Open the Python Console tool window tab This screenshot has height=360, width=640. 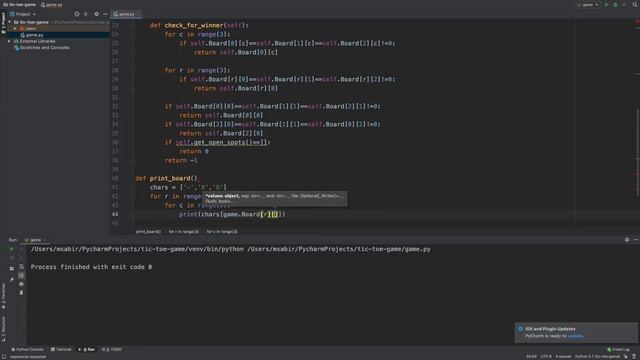pyautogui.click(x=27, y=349)
